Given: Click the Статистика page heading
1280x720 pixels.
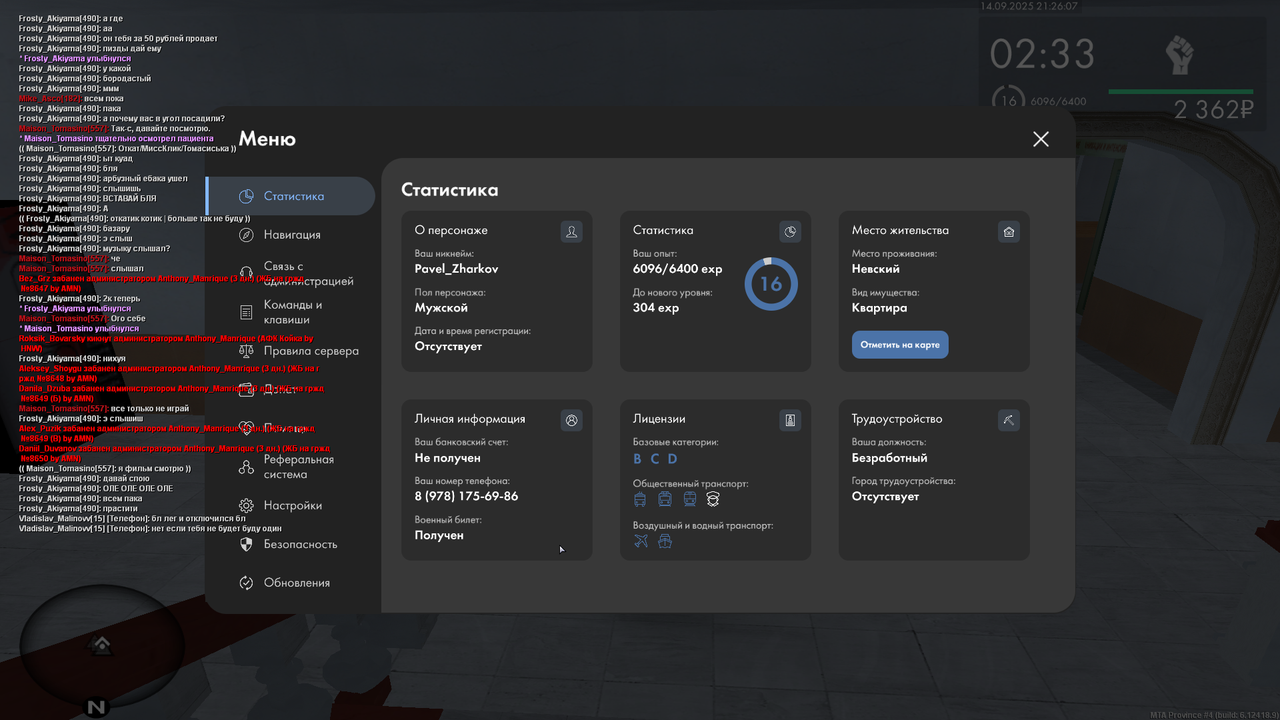Looking at the screenshot, I should (450, 190).
